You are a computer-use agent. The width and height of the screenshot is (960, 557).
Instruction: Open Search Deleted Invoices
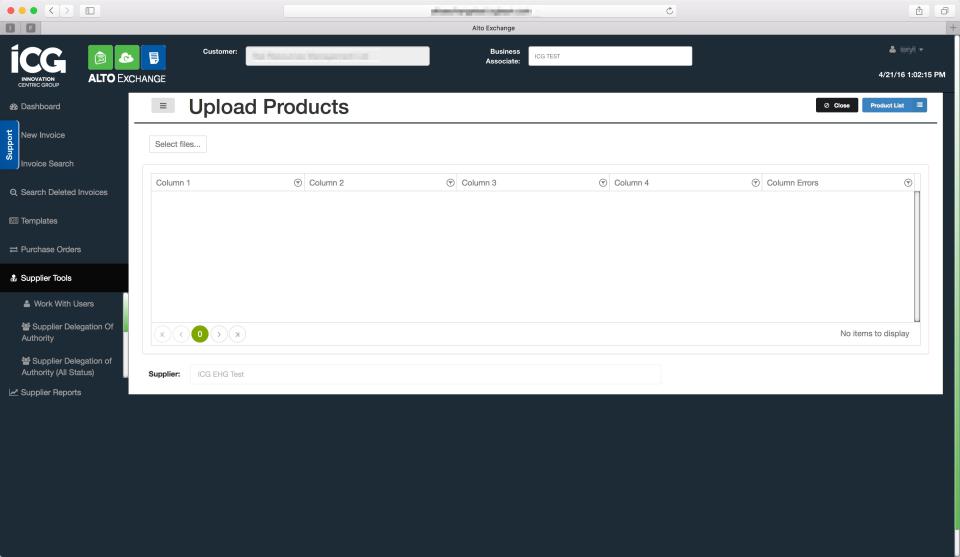(x=59, y=192)
